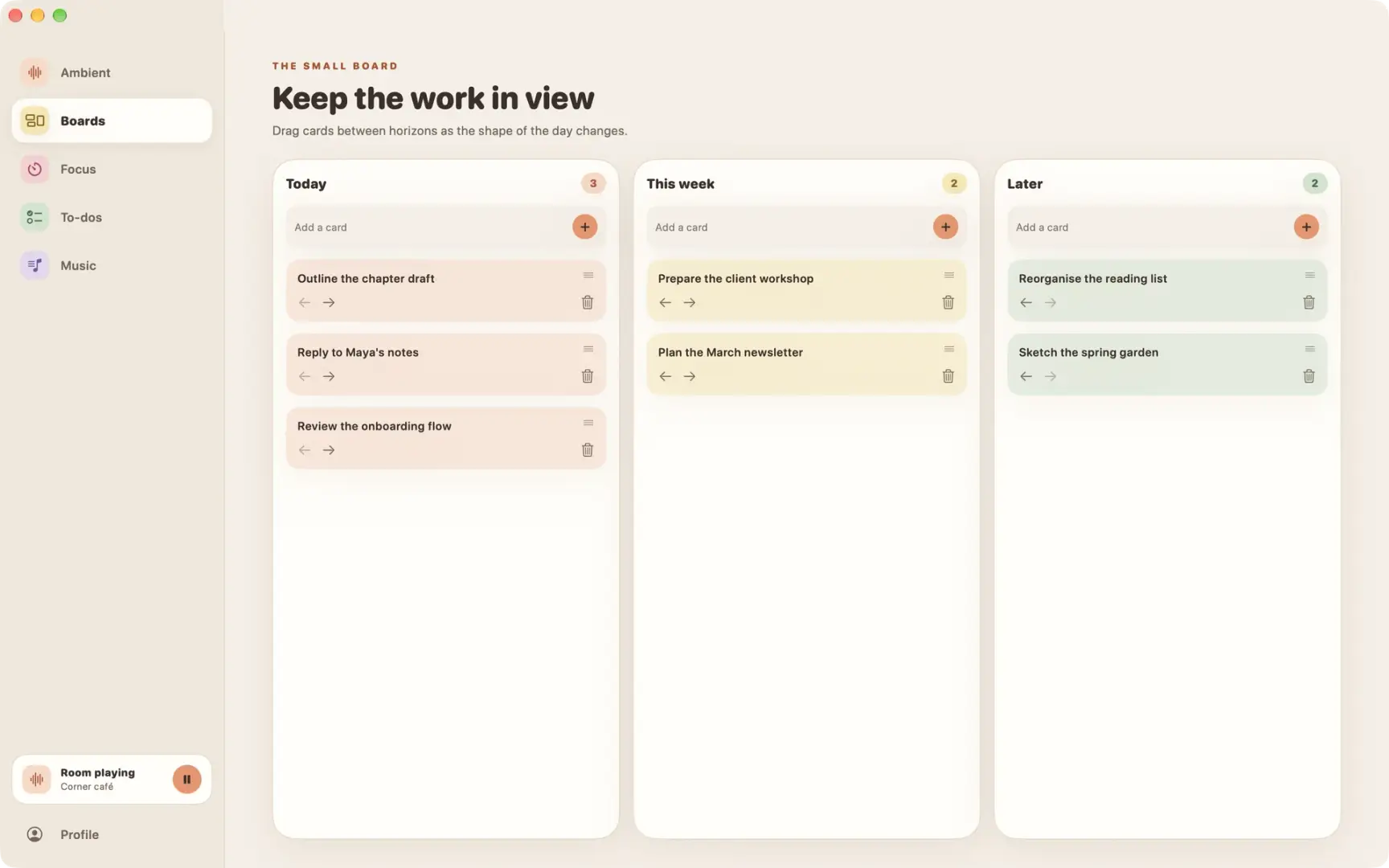The width and height of the screenshot is (1389, 868).
Task: Move 'Prepare the client workshop' left to Today
Action: pyautogui.click(x=665, y=302)
